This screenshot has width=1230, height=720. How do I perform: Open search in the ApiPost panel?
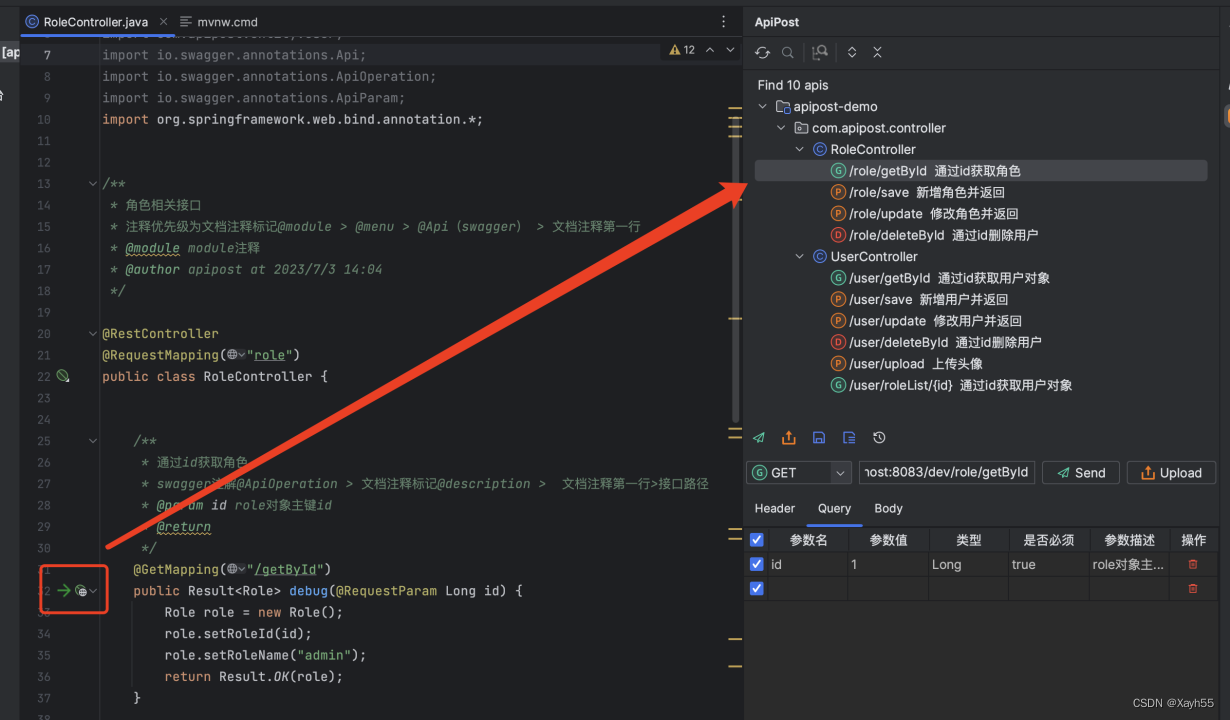(x=786, y=51)
